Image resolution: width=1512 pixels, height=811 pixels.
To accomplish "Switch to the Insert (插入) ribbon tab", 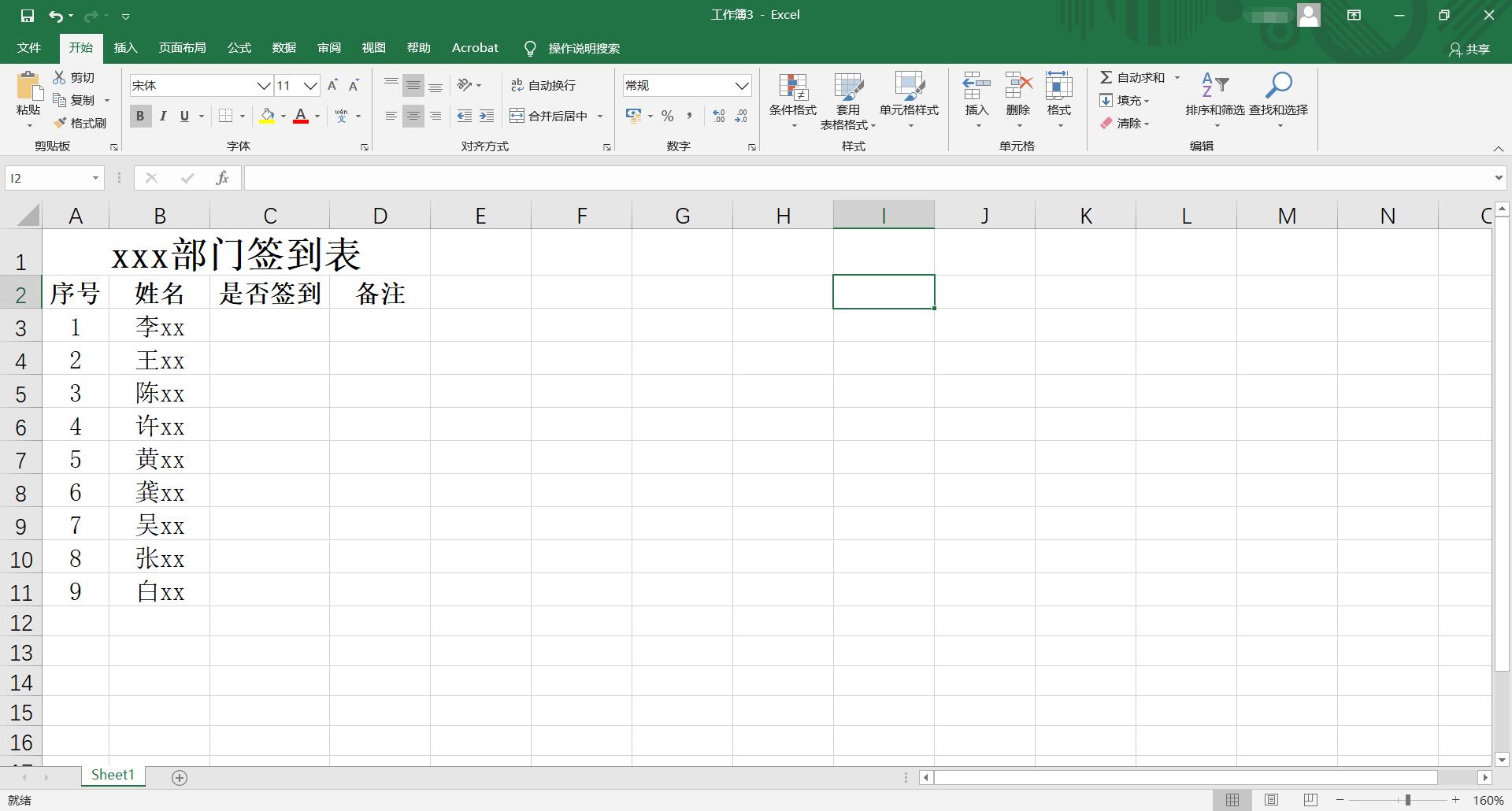I will click(x=125, y=48).
